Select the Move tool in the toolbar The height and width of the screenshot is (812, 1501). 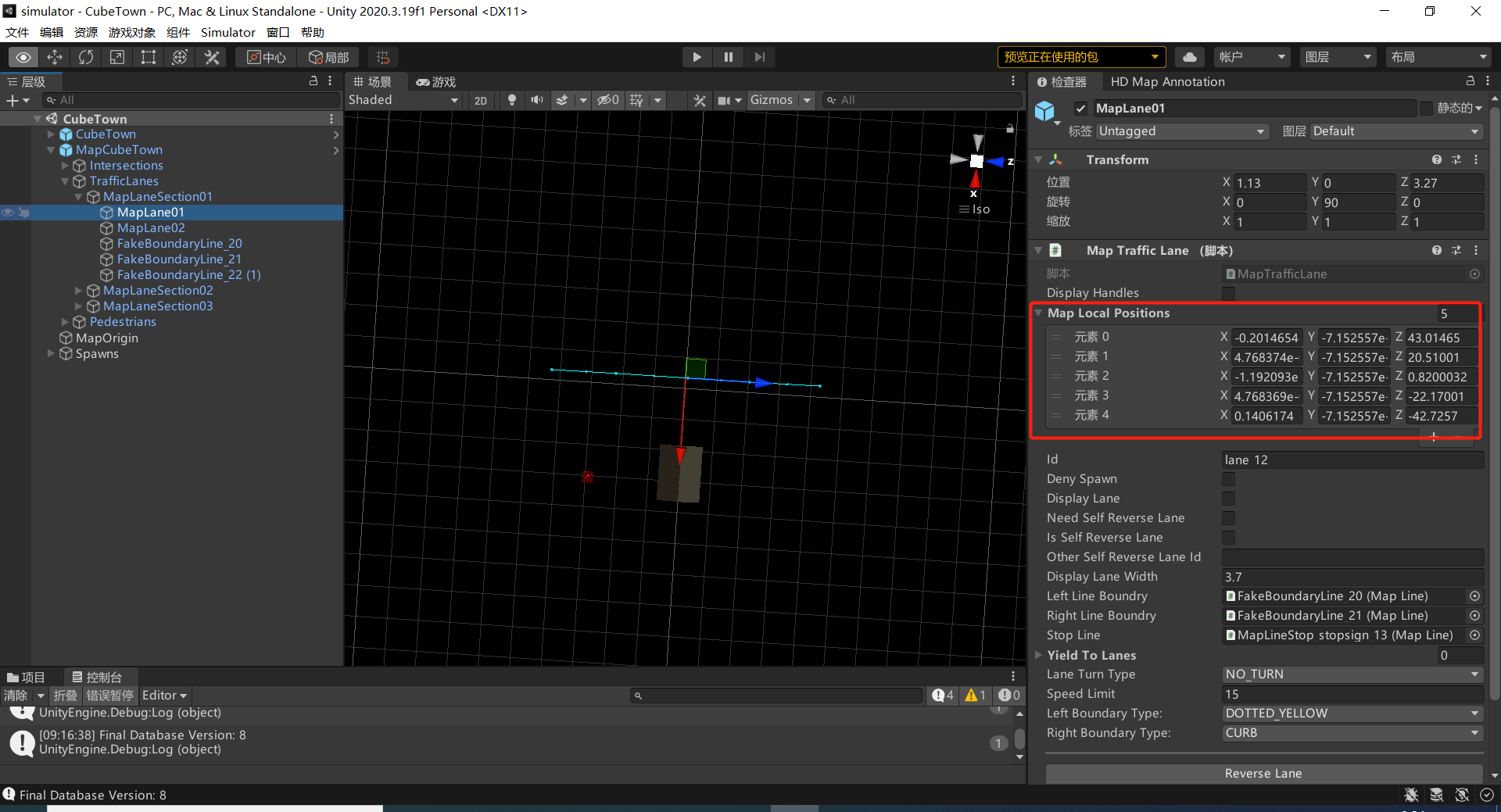(55, 56)
